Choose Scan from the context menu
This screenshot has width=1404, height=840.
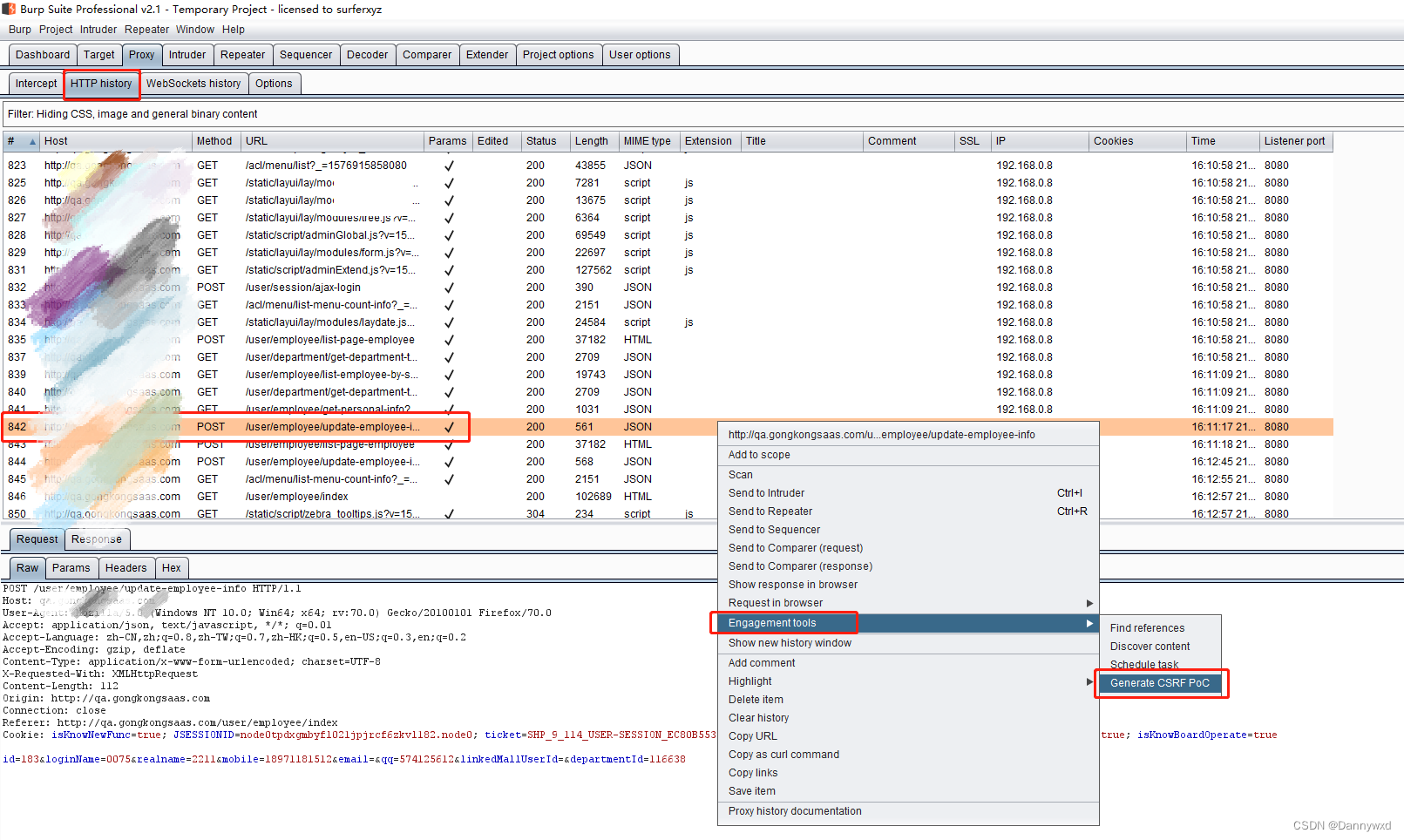point(908,475)
